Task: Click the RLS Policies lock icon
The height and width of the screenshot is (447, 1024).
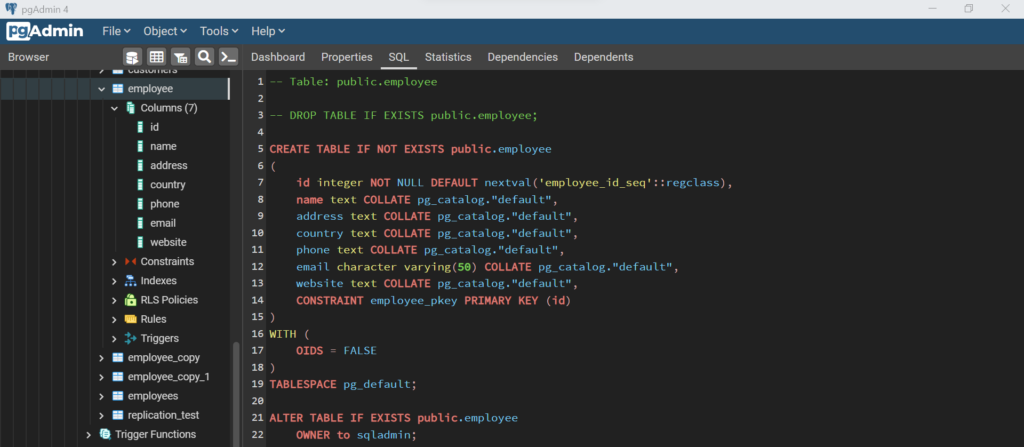Action: click(x=130, y=300)
